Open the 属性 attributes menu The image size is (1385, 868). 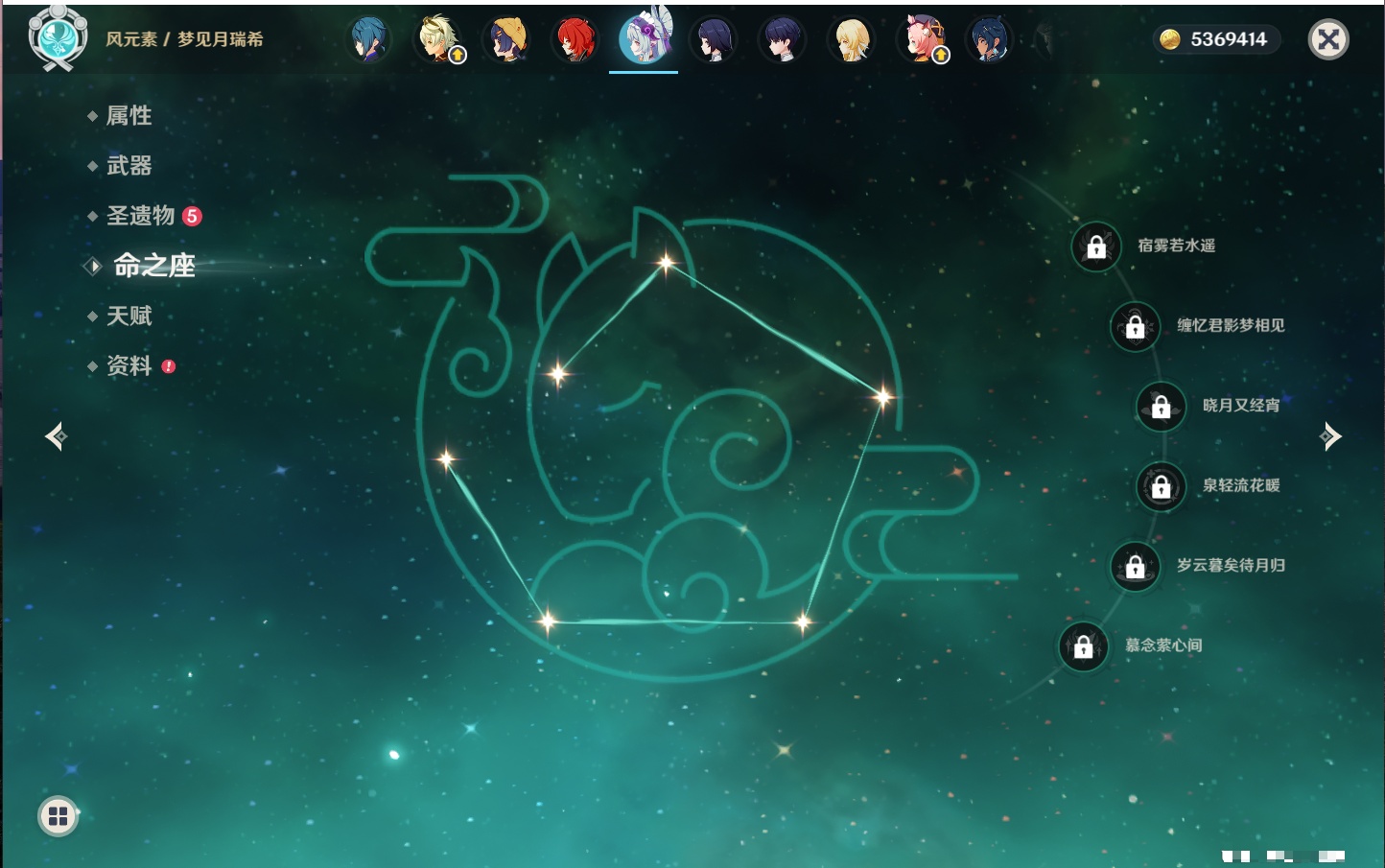[129, 116]
